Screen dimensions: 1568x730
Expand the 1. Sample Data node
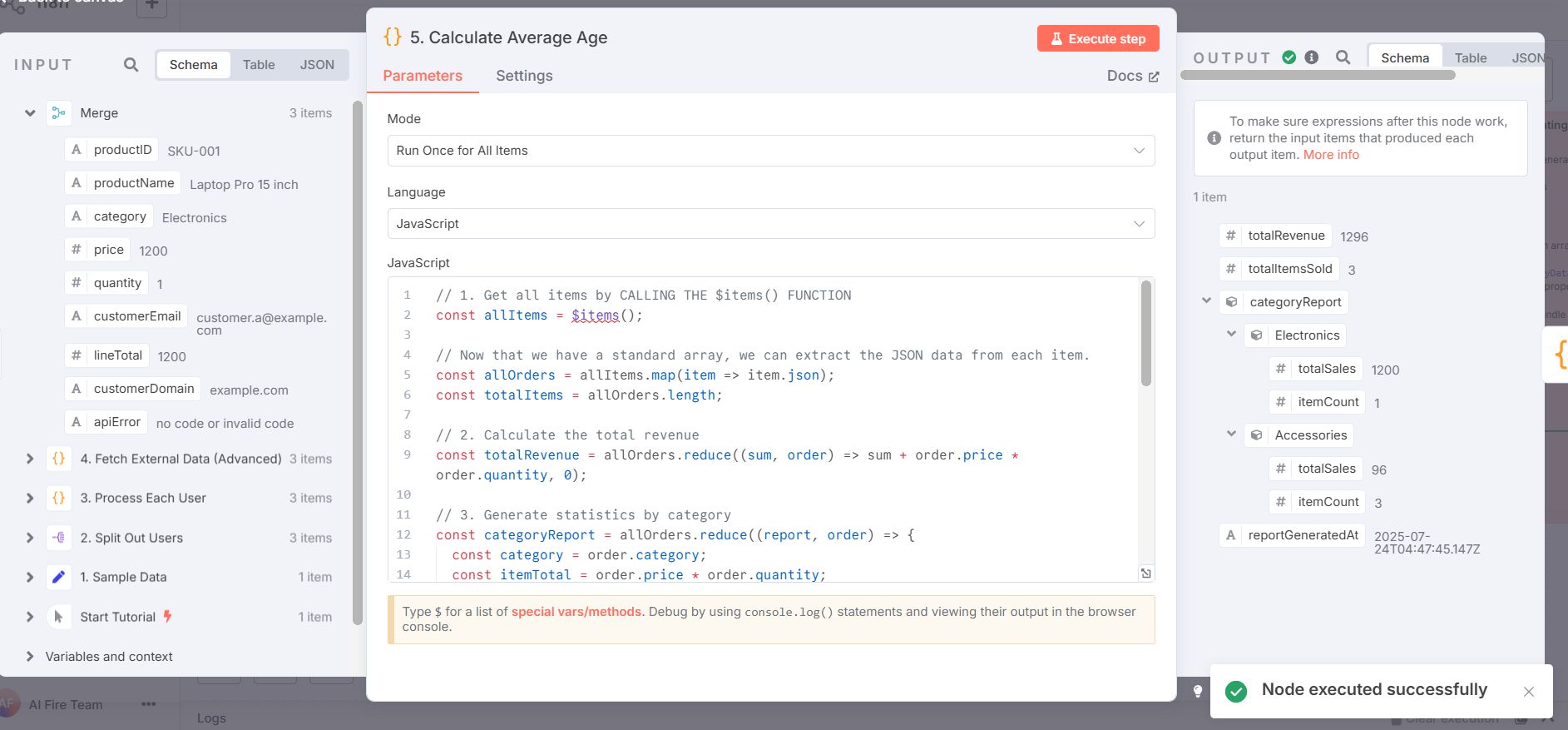(30, 576)
